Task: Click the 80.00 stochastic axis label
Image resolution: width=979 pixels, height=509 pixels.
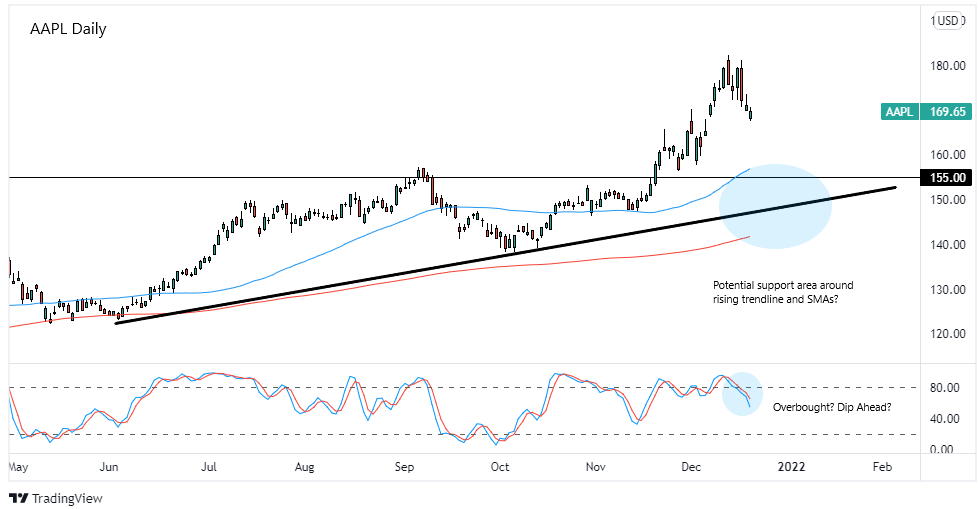Action: (945, 388)
